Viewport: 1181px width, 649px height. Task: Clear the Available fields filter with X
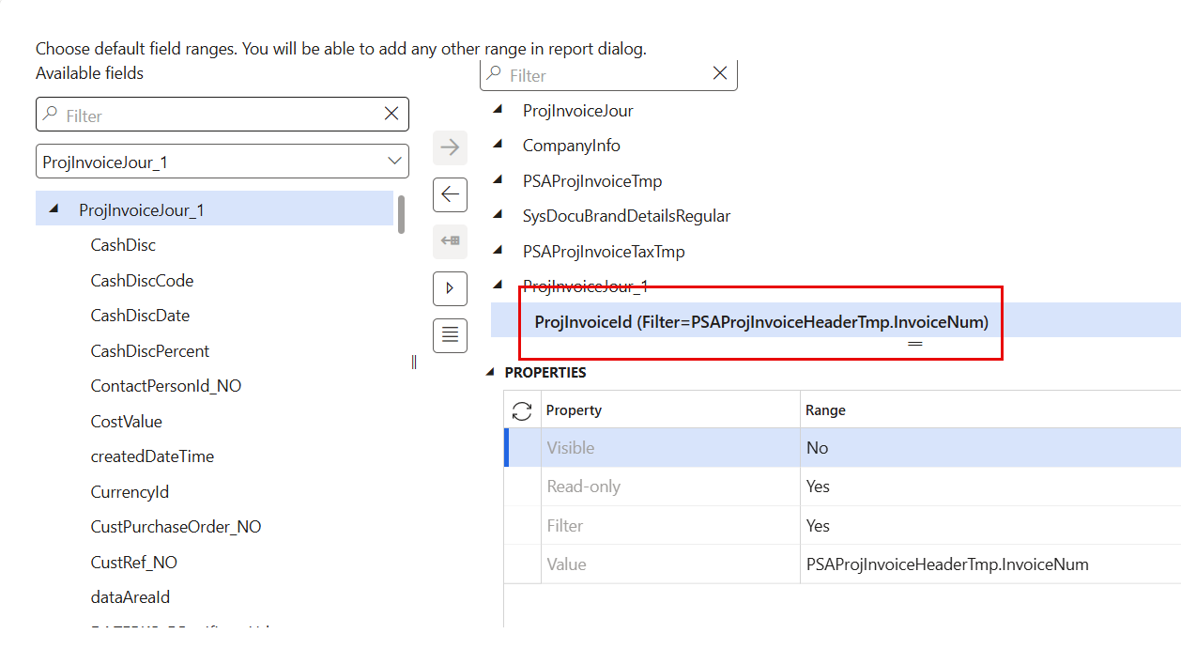[x=391, y=114]
